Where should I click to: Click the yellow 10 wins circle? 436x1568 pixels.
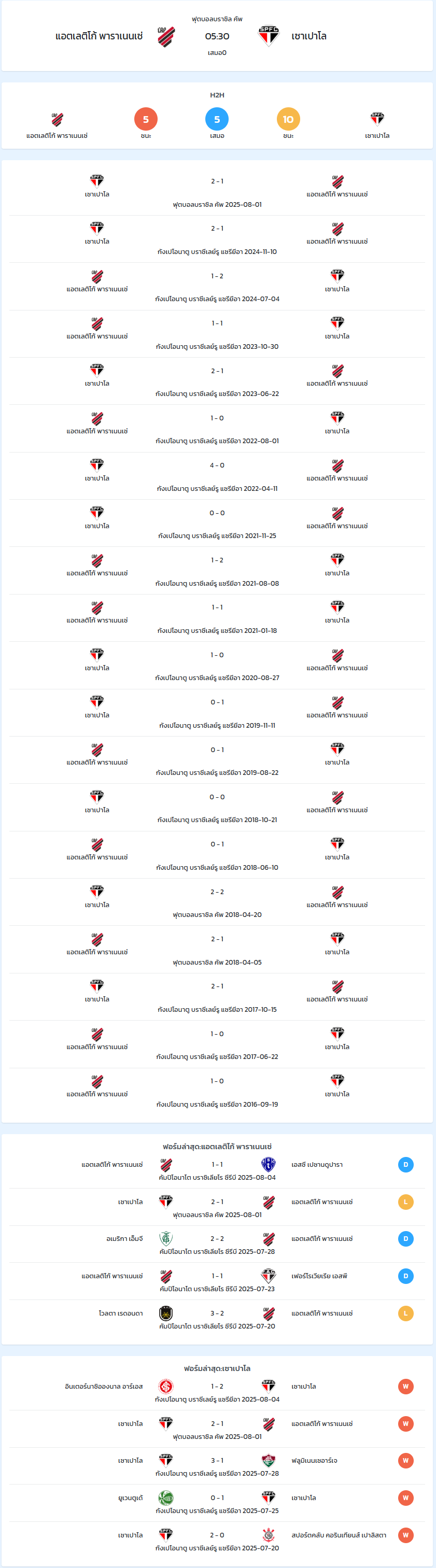click(x=288, y=119)
